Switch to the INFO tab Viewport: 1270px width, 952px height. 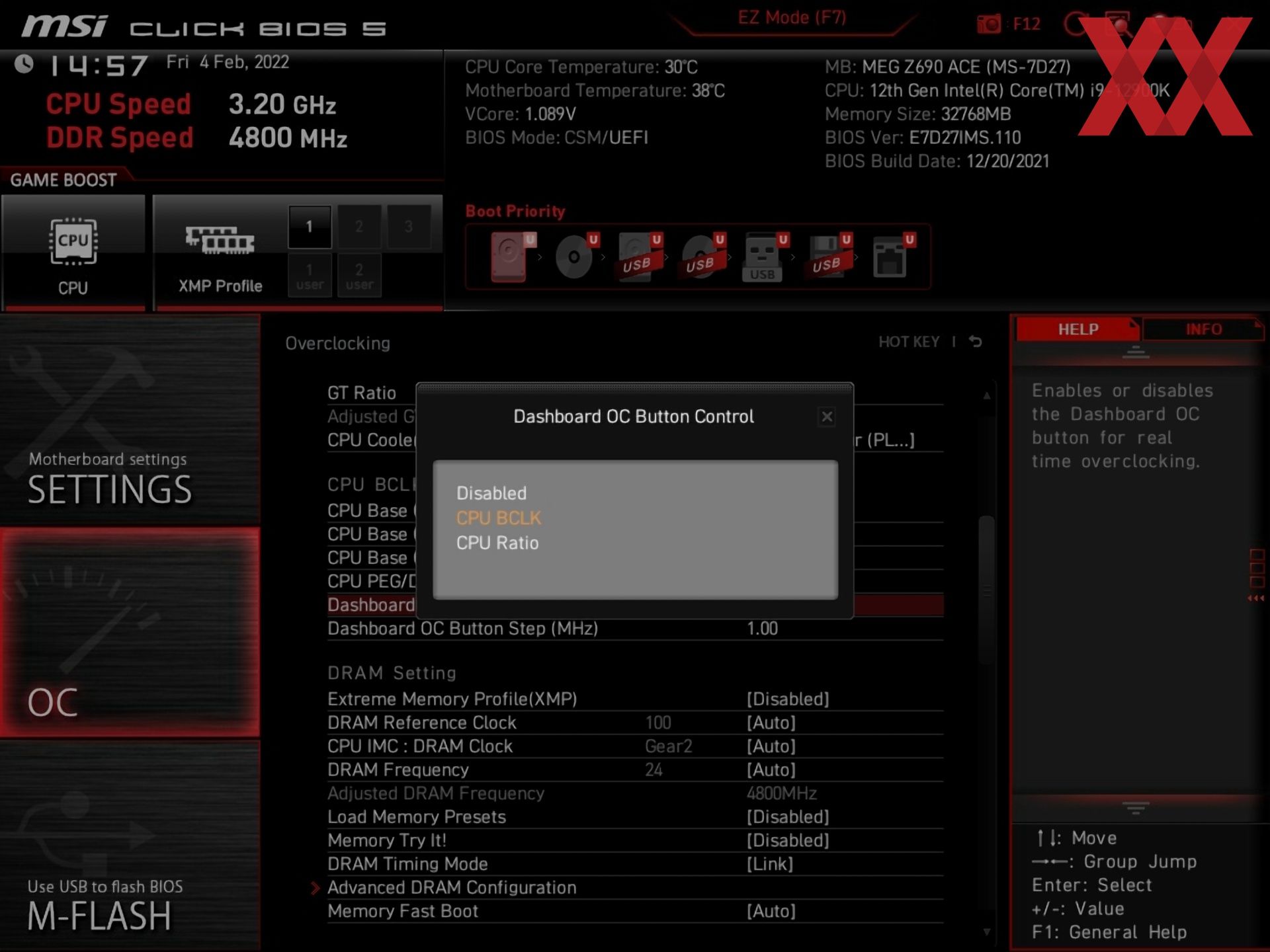[x=1203, y=329]
